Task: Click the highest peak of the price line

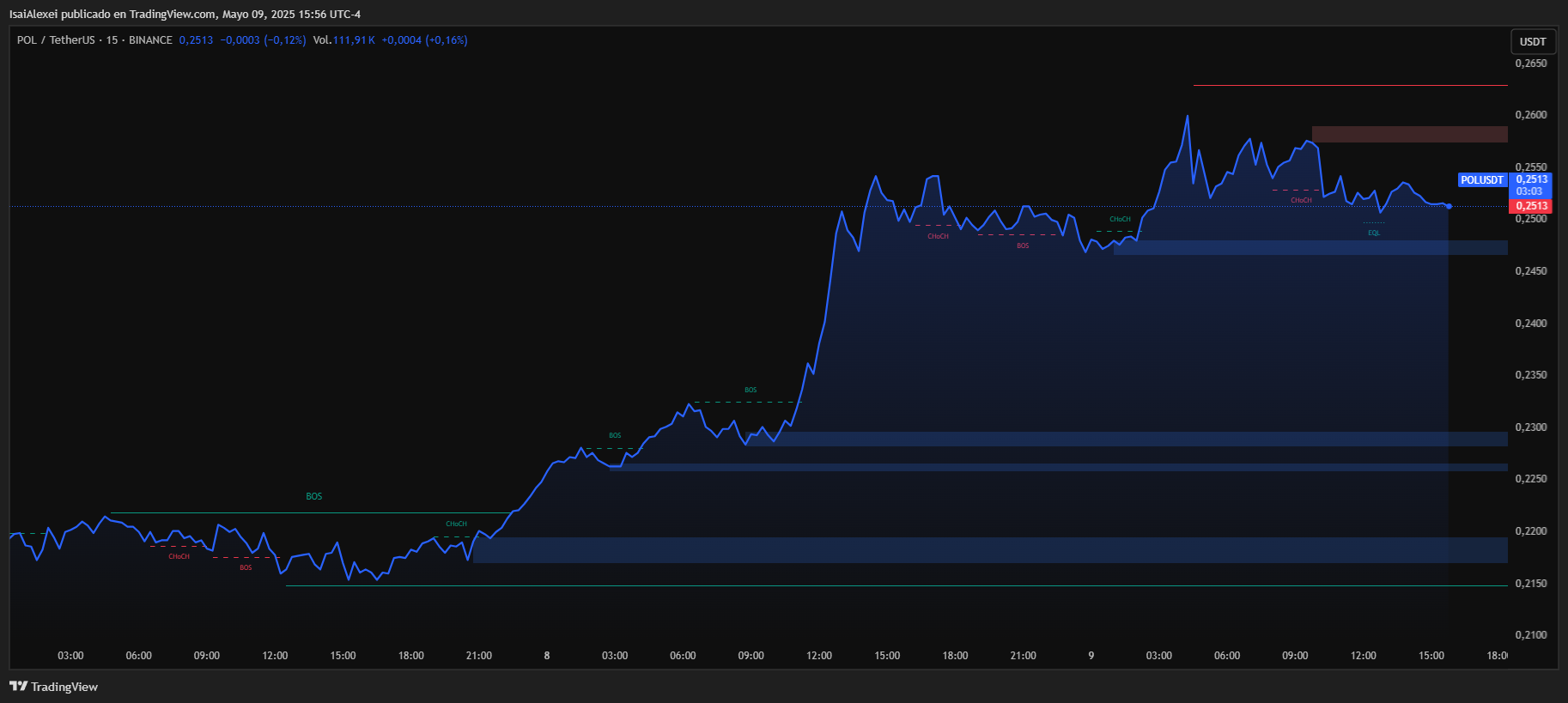Action: [x=1188, y=116]
